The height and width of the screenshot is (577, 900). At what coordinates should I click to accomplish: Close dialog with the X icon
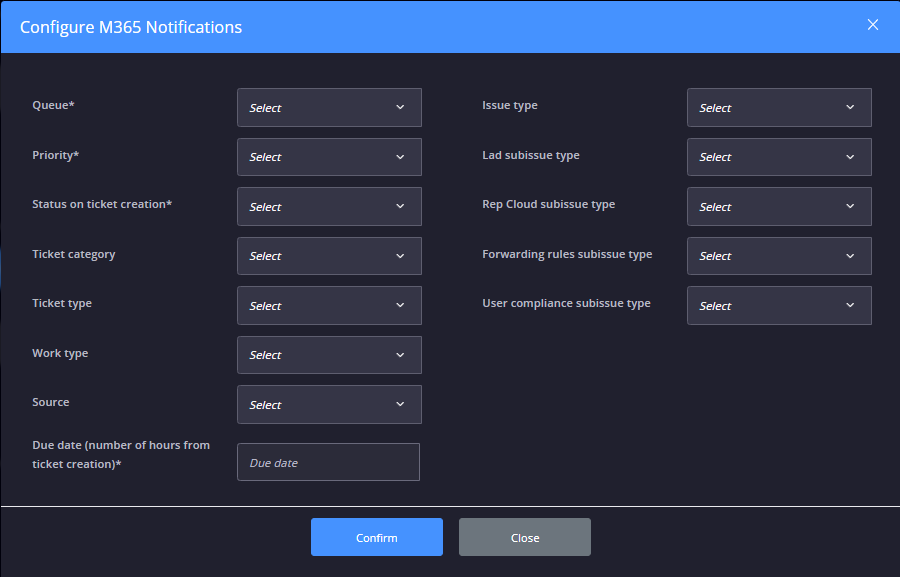[x=872, y=25]
